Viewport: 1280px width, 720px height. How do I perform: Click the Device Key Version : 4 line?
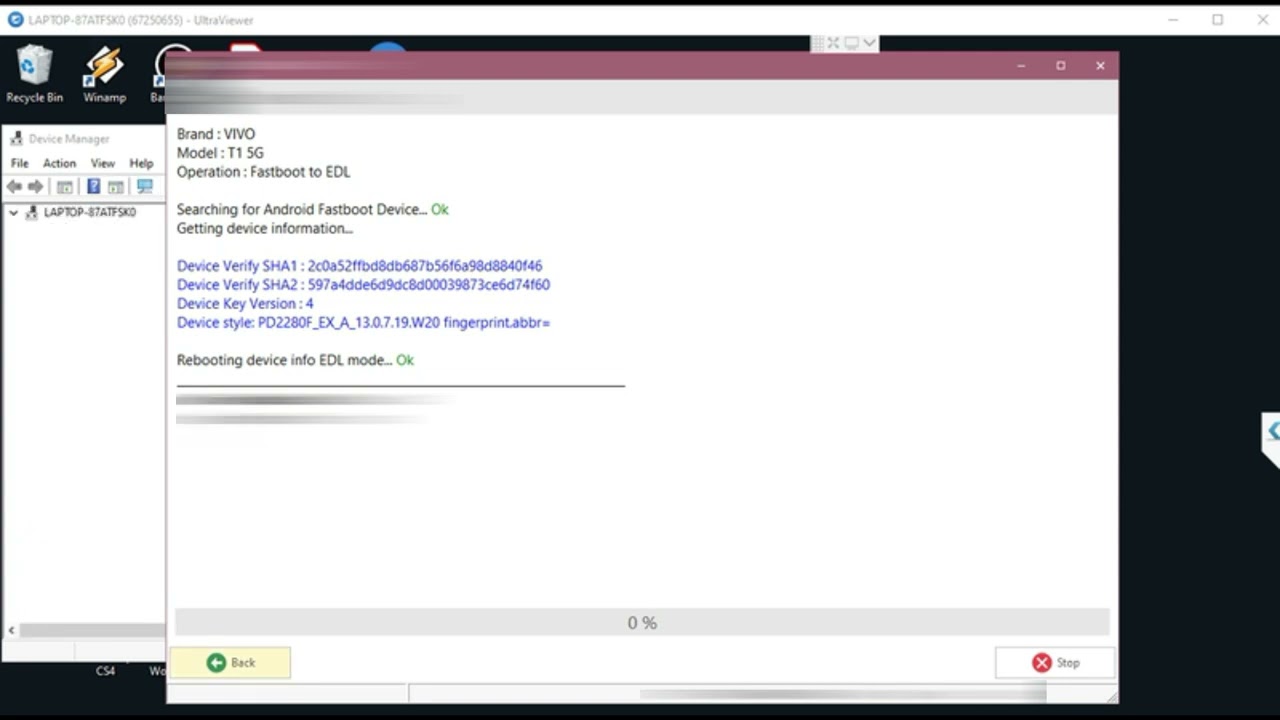245,304
